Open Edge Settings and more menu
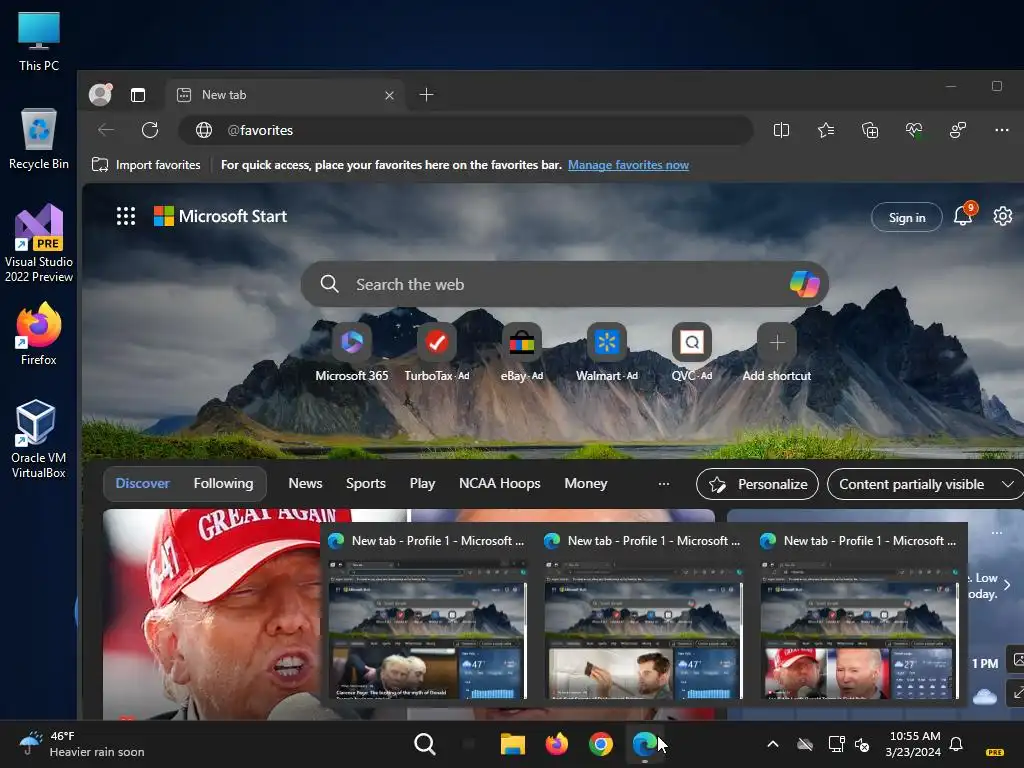Viewport: 1024px width, 768px height. click(x=1002, y=131)
